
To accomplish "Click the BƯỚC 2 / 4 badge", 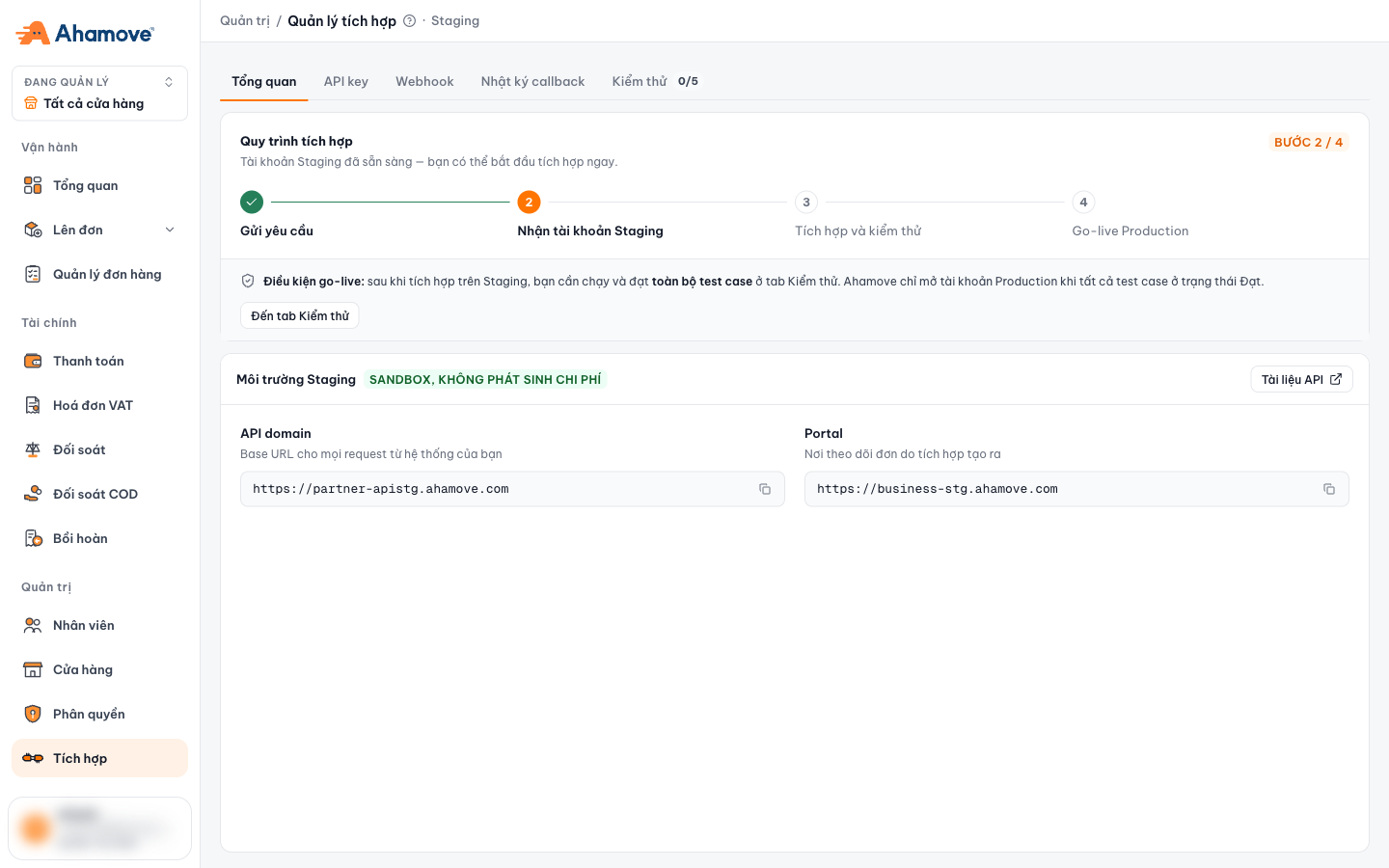I will coord(1308,142).
